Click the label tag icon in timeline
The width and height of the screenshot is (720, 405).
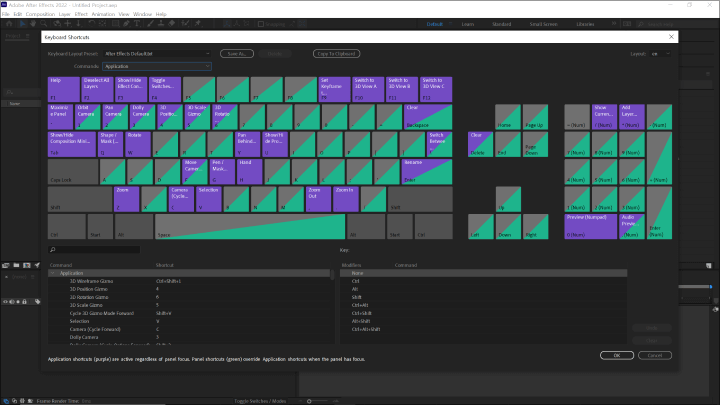38,302
